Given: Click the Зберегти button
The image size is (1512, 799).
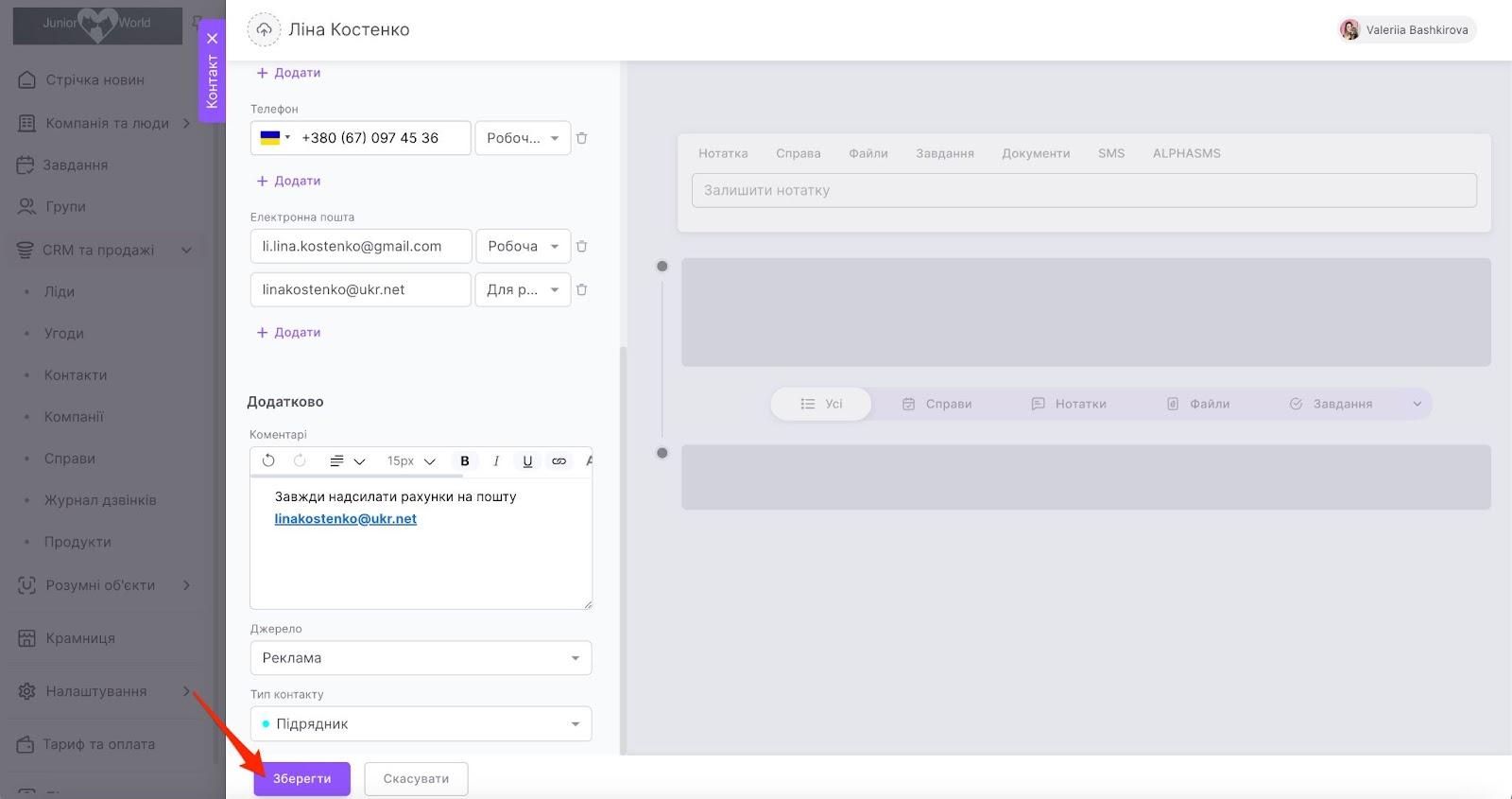Looking at the screenshot, I should (301, 779).
